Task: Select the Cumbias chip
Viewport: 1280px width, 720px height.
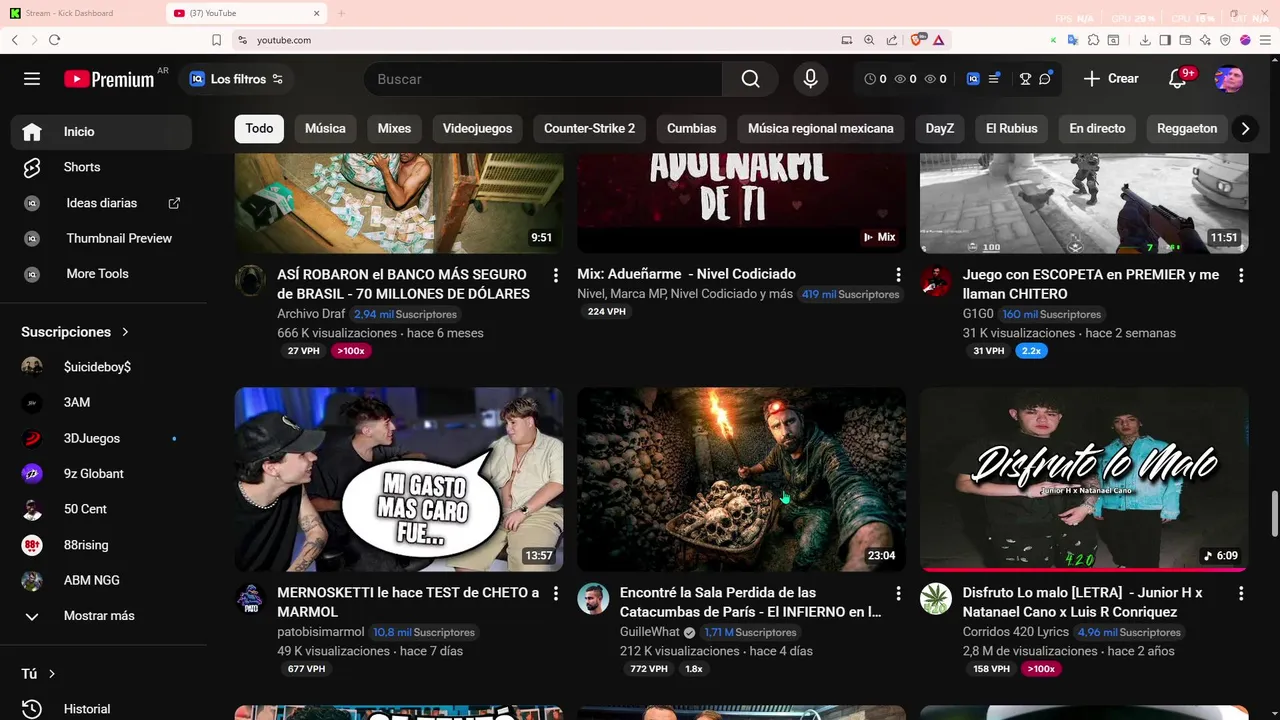Action: [x=691, y=128]
